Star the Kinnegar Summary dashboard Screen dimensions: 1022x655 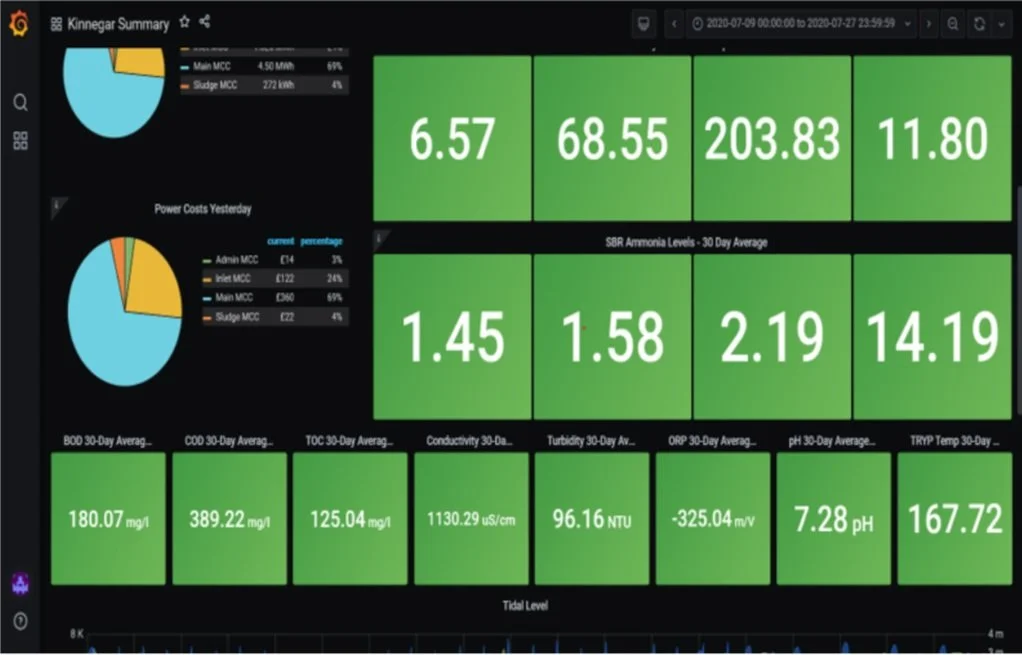(x=184, y=22)
